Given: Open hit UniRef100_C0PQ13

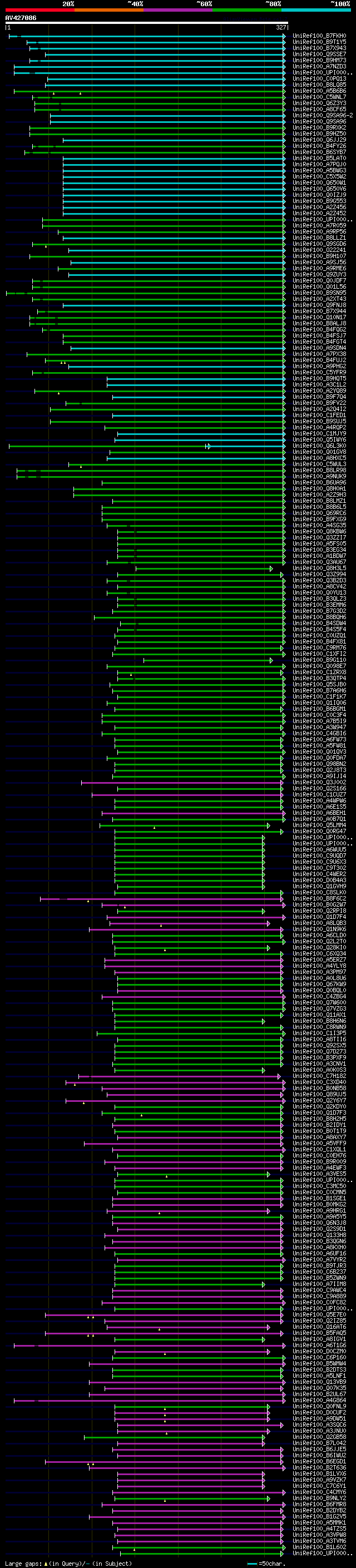Looking at the screenshot, I should pyautogui.click(x=319, y=78).
